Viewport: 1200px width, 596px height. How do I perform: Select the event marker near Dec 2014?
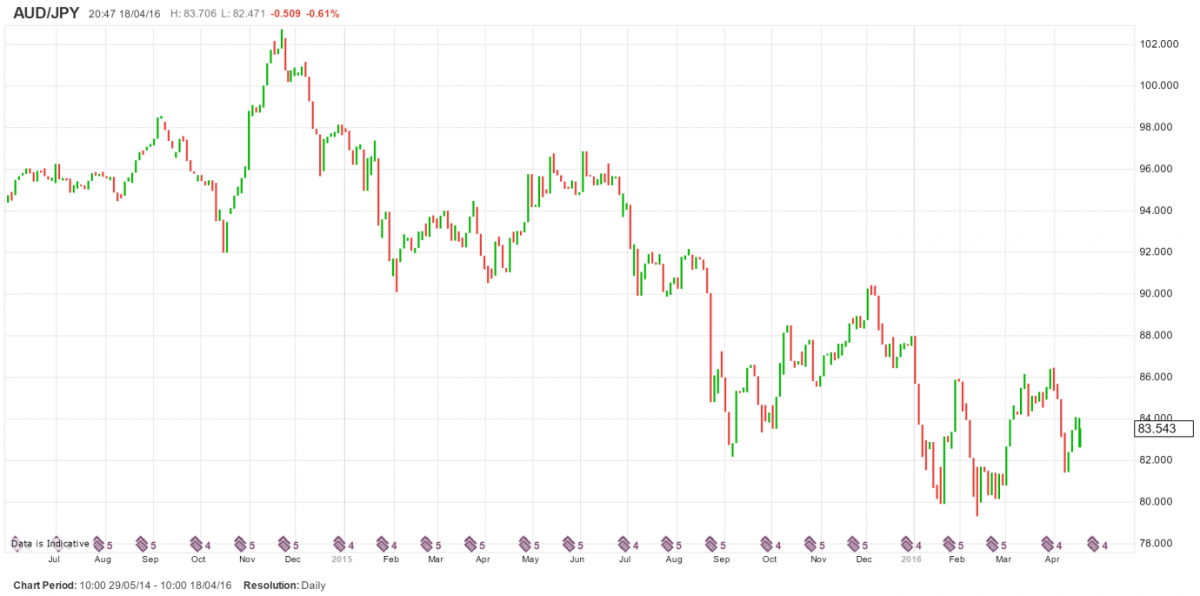(287, 544)
